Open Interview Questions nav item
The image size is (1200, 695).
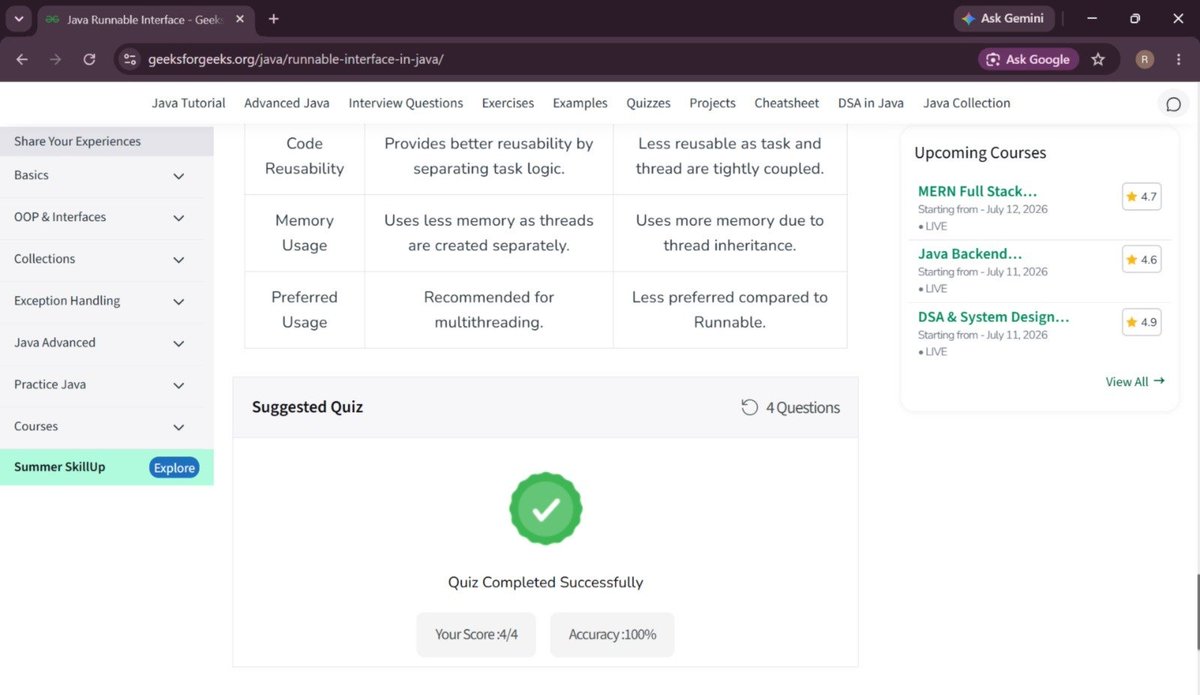406,103
